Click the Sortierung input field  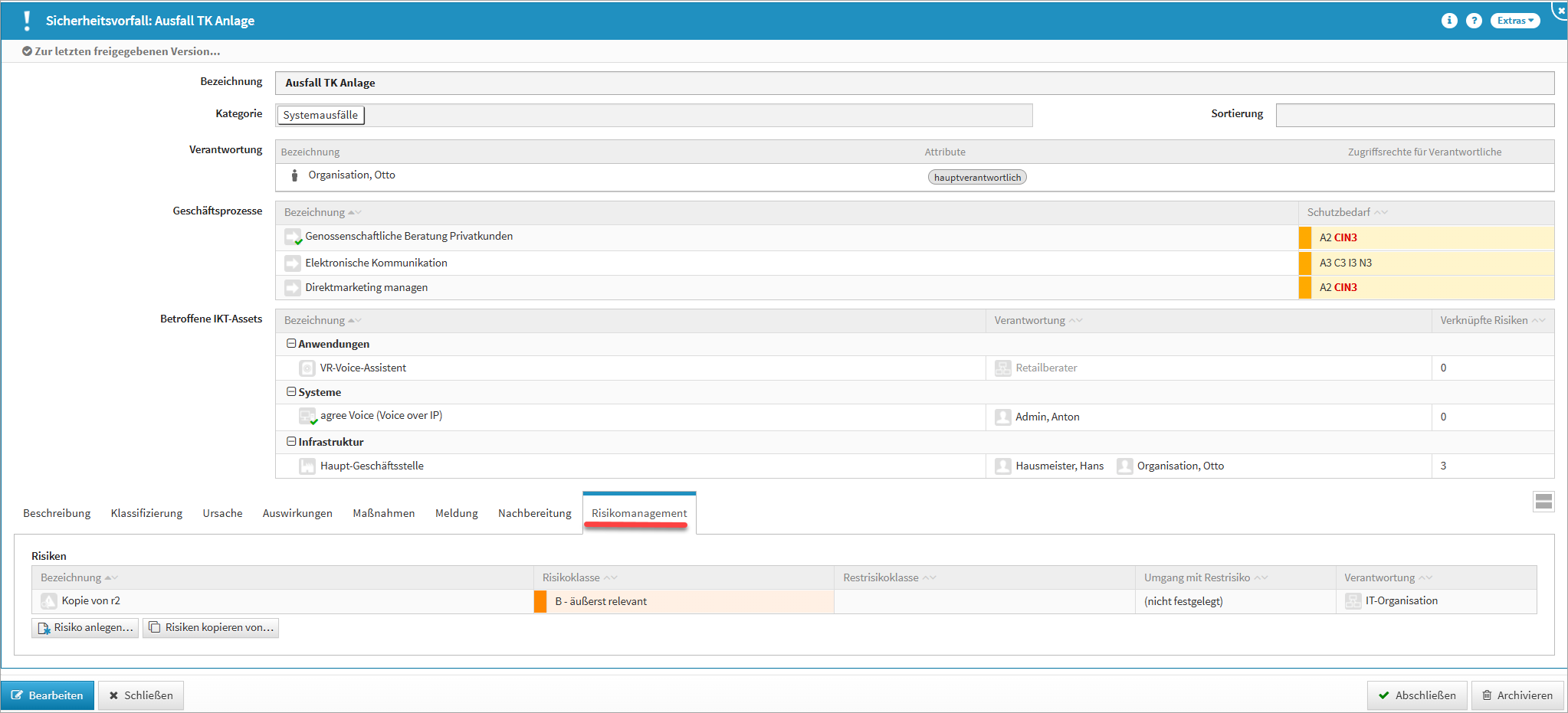(x=1414, y=115)
